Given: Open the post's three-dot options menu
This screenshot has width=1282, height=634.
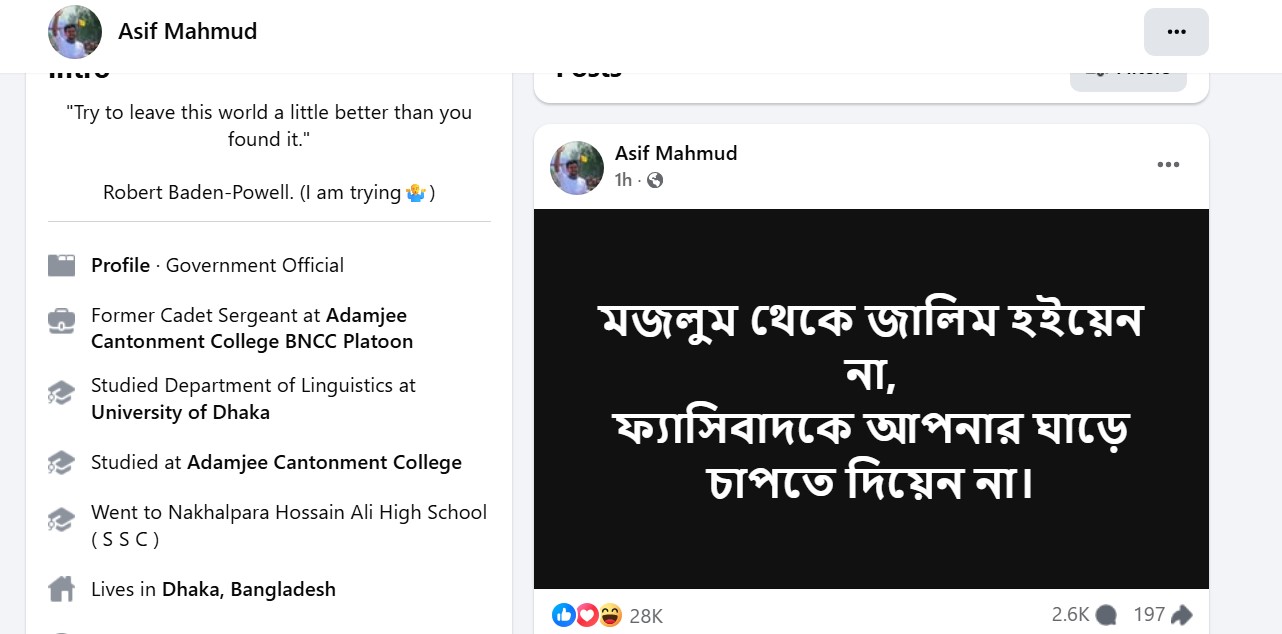Looking at the screenshot, I should [x=1168, y=165].
